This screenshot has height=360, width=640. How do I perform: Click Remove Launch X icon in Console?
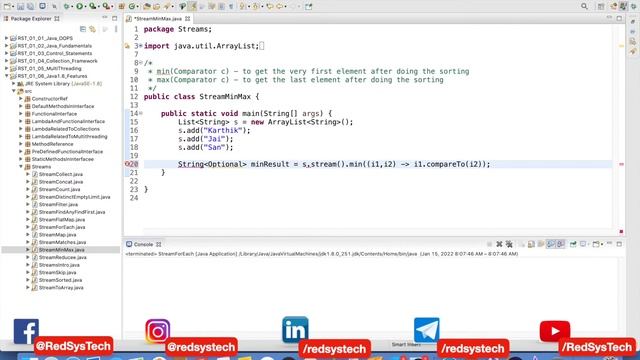tap(499, 244)
